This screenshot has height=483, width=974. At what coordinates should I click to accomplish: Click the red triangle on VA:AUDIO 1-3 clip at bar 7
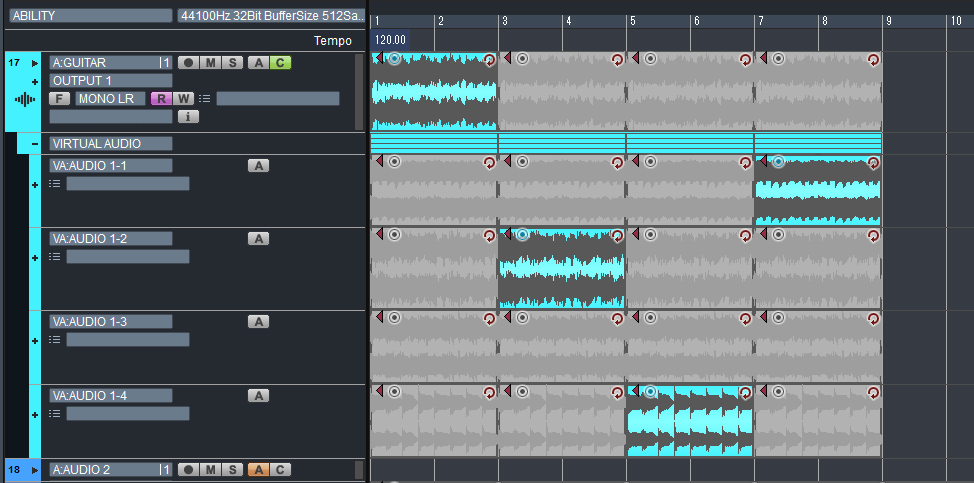point(763,317)
